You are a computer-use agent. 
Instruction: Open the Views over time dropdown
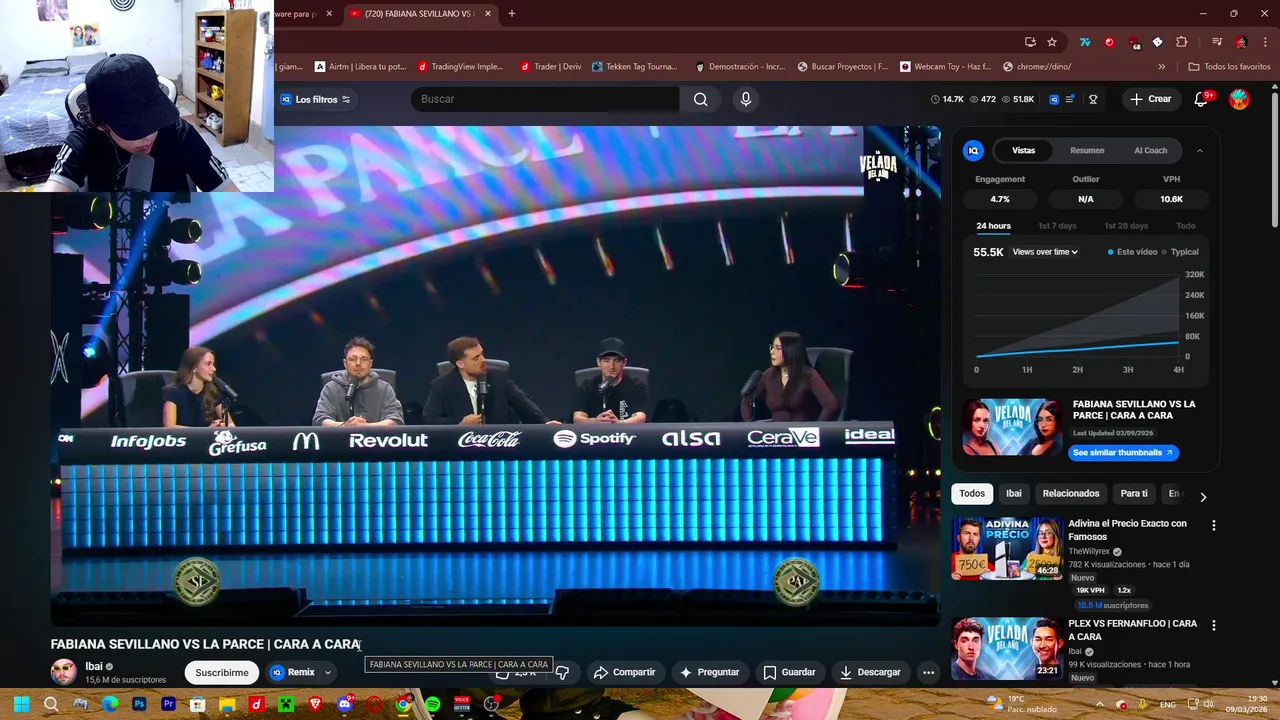point(1045,252)
